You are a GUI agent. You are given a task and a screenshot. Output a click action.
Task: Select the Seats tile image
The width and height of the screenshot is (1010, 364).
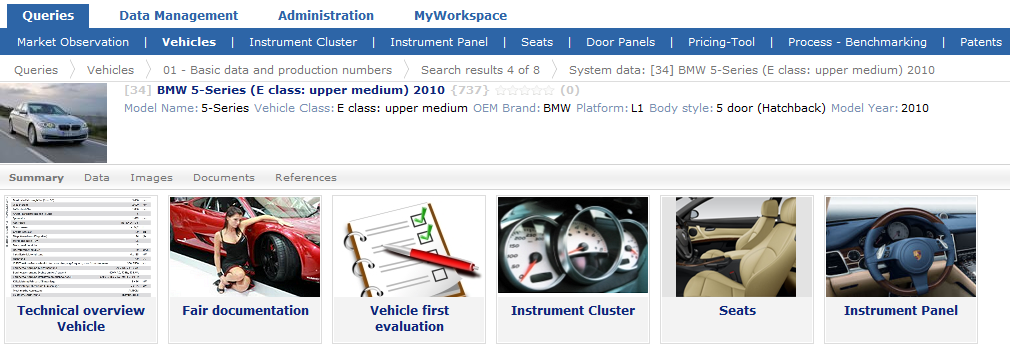tap(737, 247)
